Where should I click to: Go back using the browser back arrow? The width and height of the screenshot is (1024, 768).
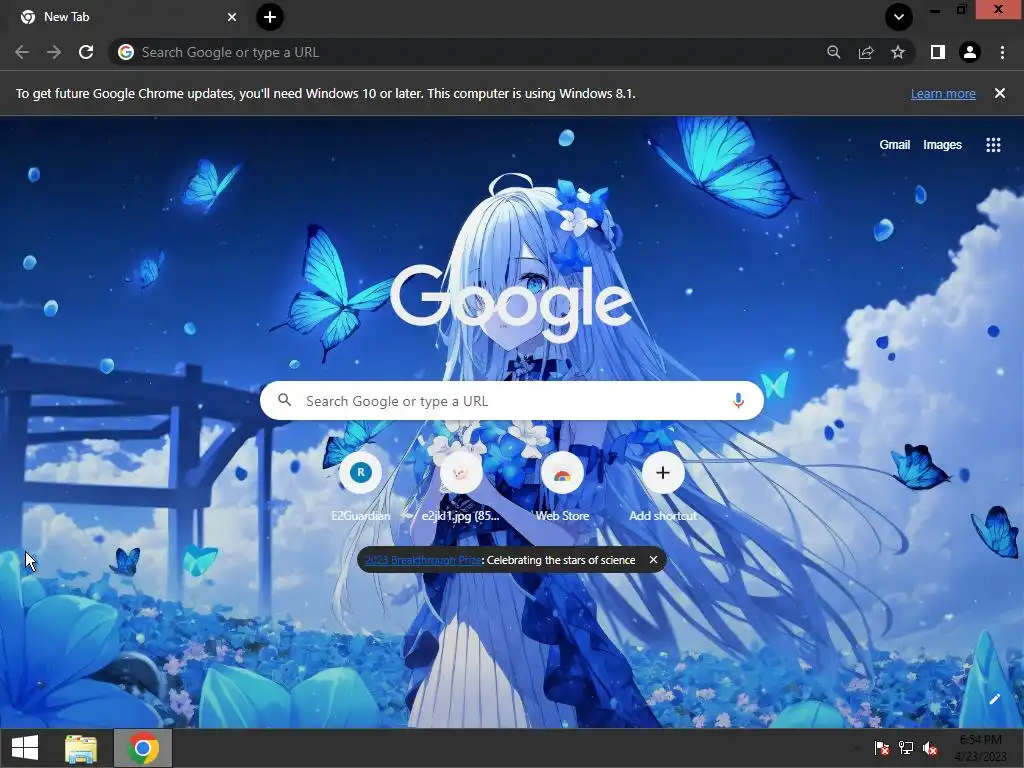(x=22, y=52)
